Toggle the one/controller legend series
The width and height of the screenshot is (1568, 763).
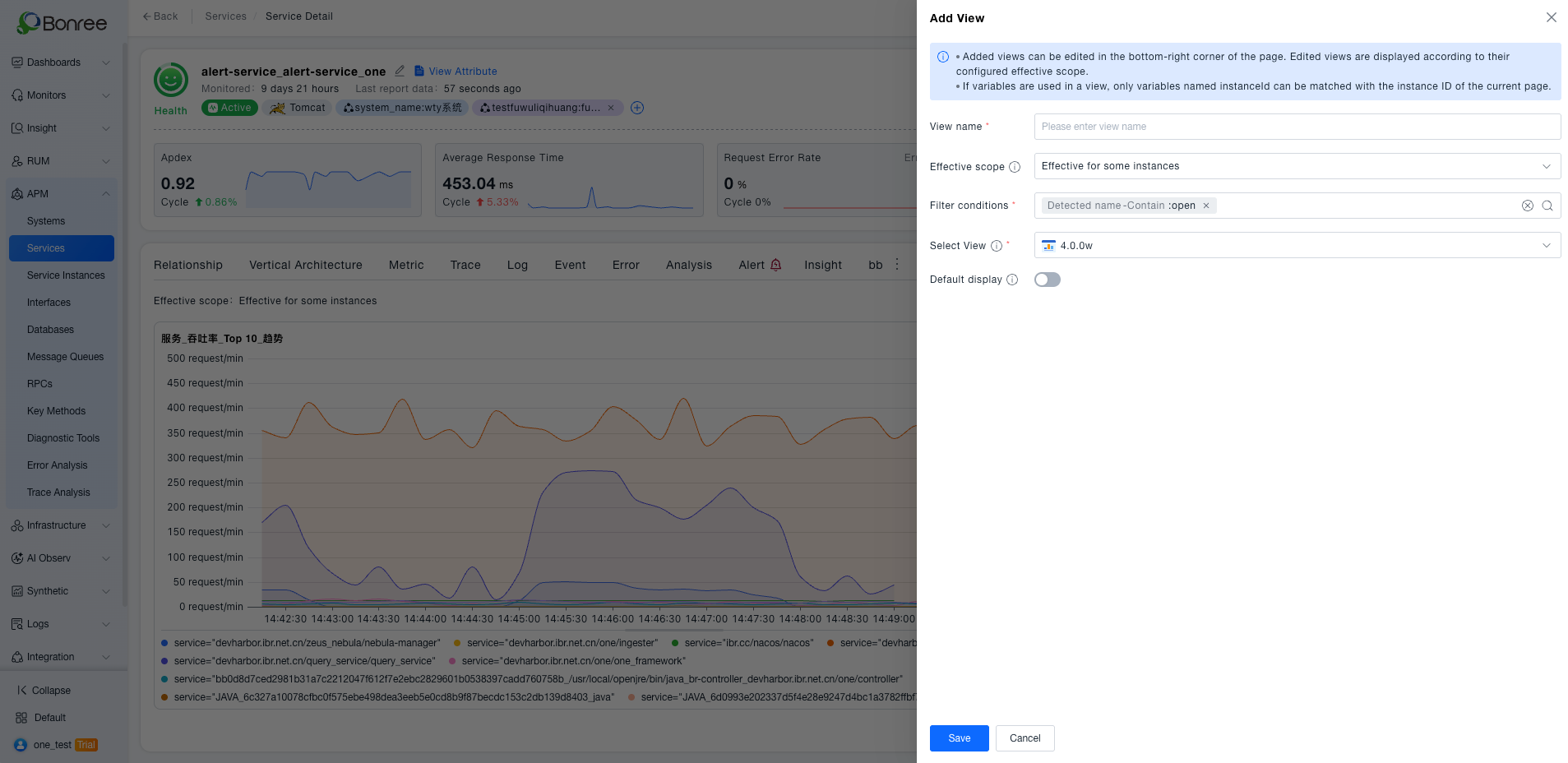532,679
